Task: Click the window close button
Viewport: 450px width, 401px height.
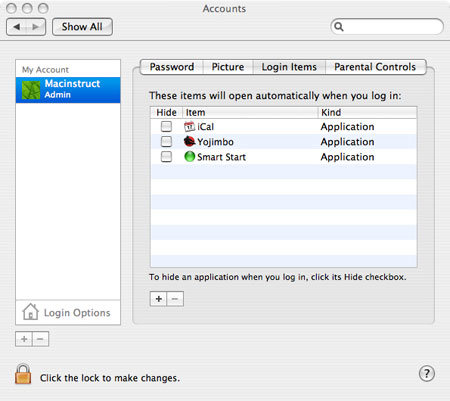Action: [x=11, y=8]
